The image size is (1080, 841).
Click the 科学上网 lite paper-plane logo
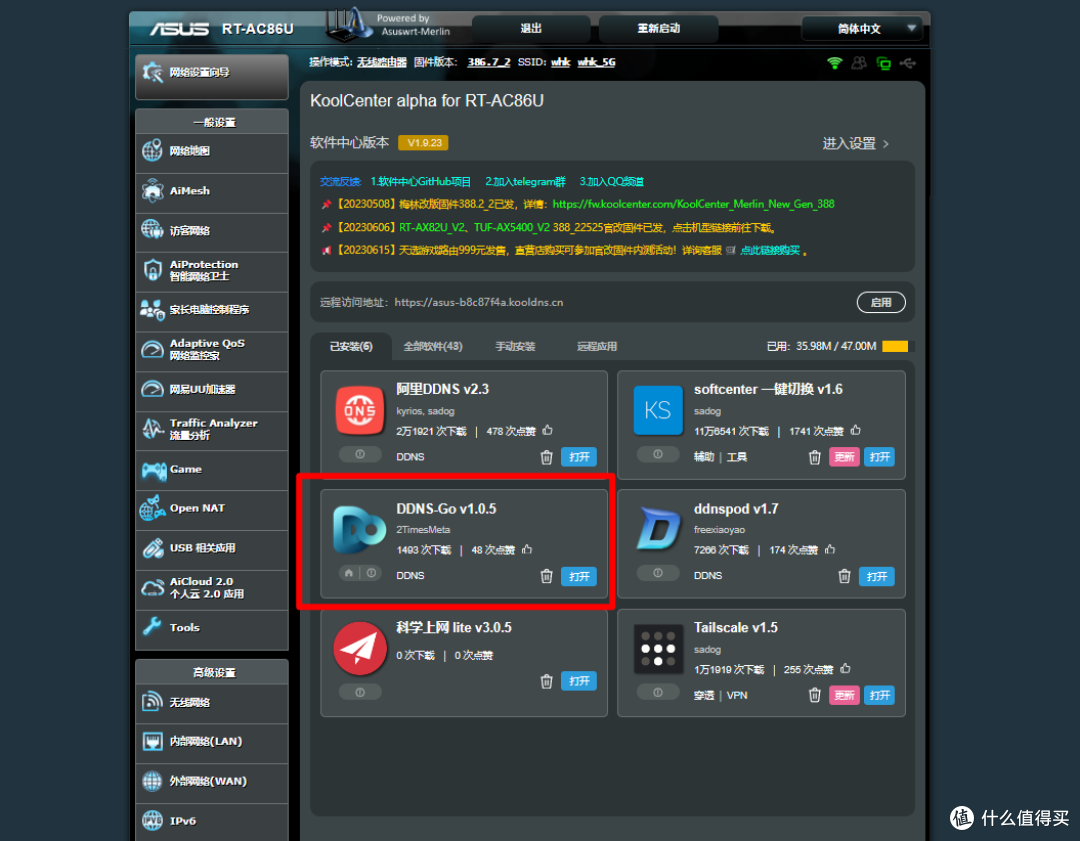point(360,649)
